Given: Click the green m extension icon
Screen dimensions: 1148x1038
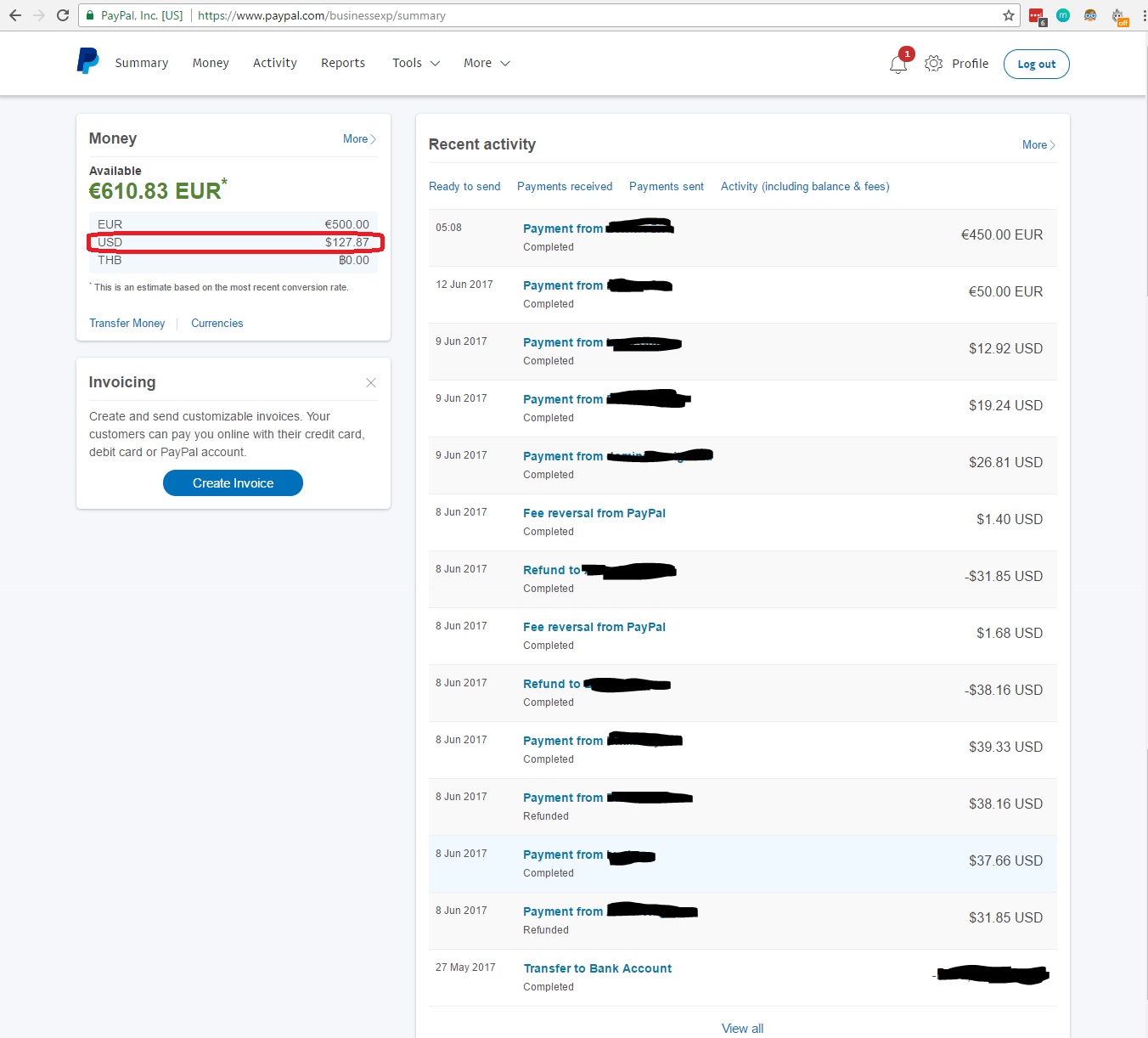Looking at the screenshot, I should (1063, 15).
